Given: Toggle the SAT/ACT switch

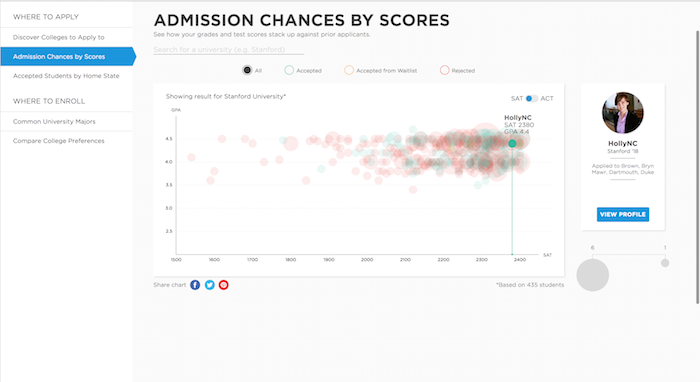Looking at the screenshot, I should pyautogui.click(x=531, y=99).
